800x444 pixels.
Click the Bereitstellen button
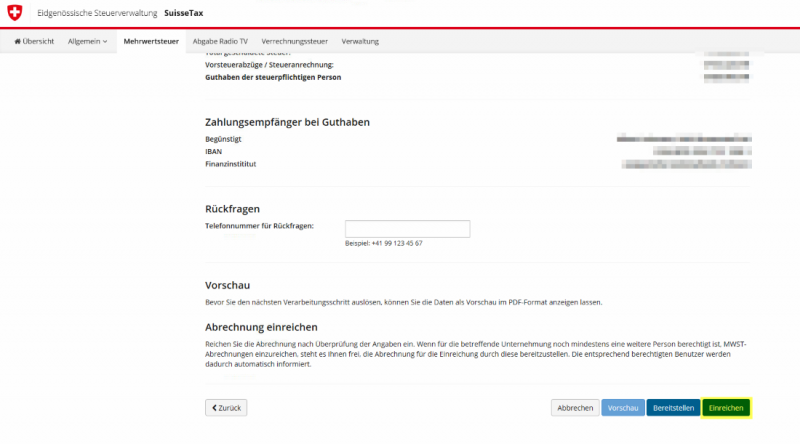click(673, 408)
